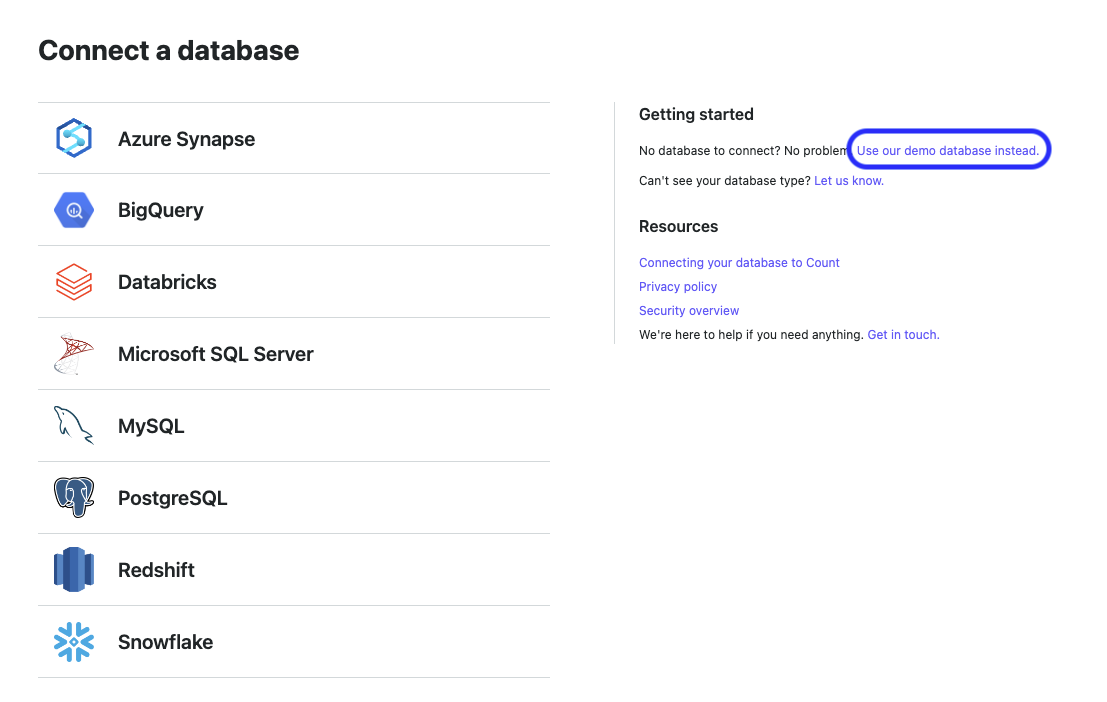Click the MySQL dolphin icon

point(73,426)
